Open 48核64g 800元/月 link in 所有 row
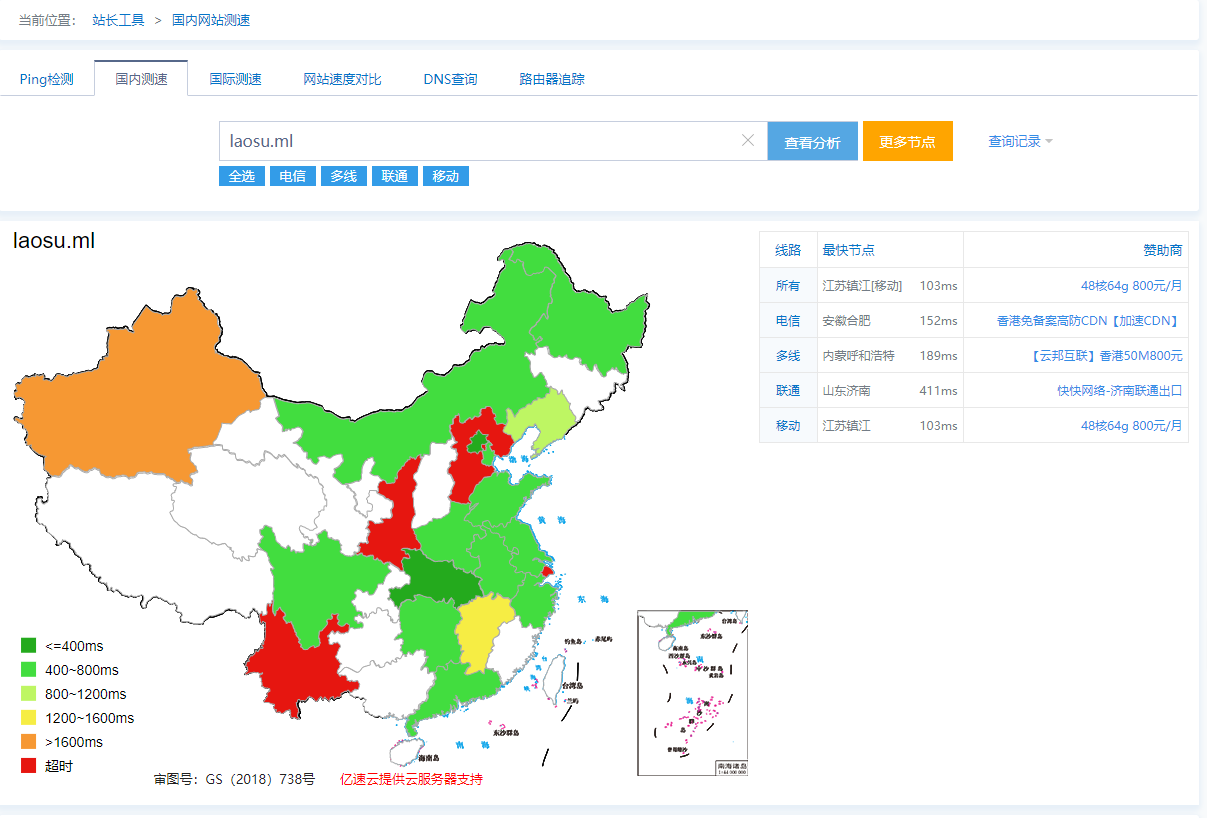Image resolution: width=1207 pixels, height=818 pixels. pos(1132,286)
